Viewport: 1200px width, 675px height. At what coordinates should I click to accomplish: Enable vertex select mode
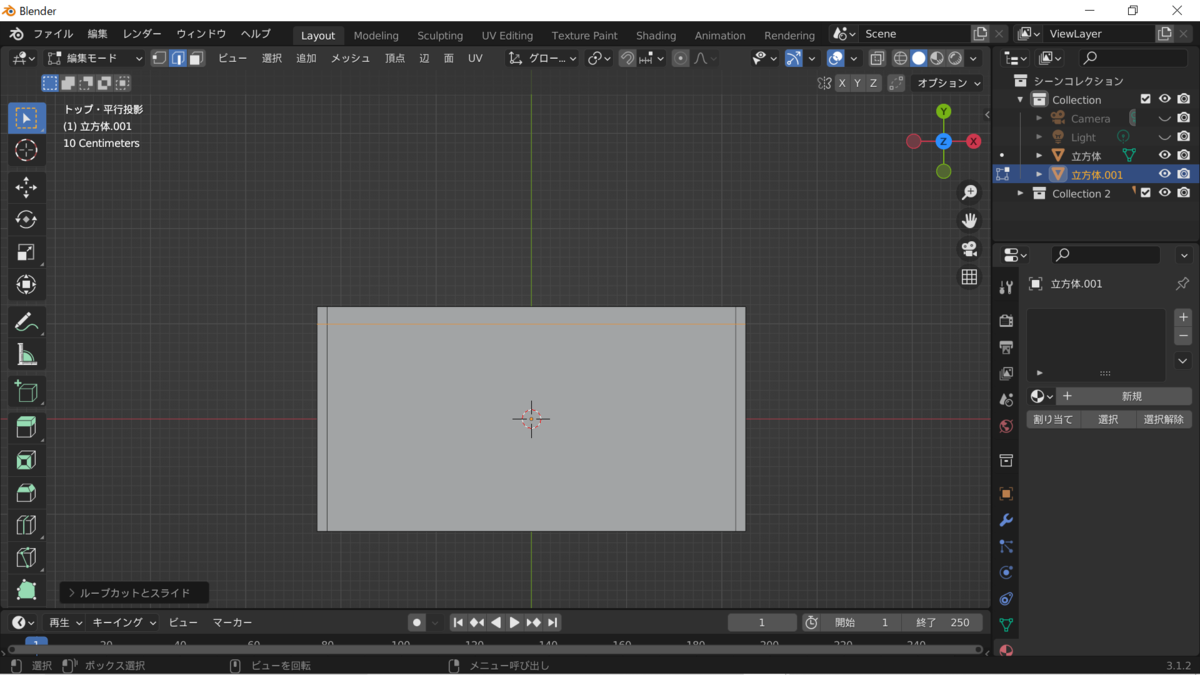[159, 58]
